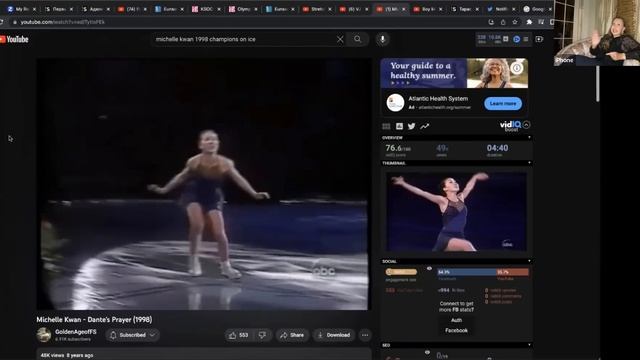The image size is (640, 360).
Task: Share page via address bar icon
Action: tap(503, 22)
